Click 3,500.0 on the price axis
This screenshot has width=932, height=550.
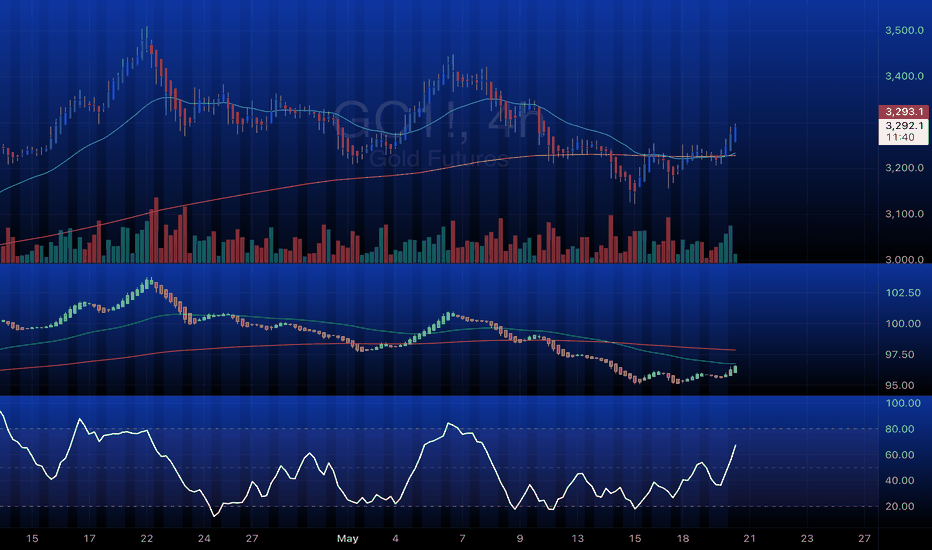click(x=904, y=30)
